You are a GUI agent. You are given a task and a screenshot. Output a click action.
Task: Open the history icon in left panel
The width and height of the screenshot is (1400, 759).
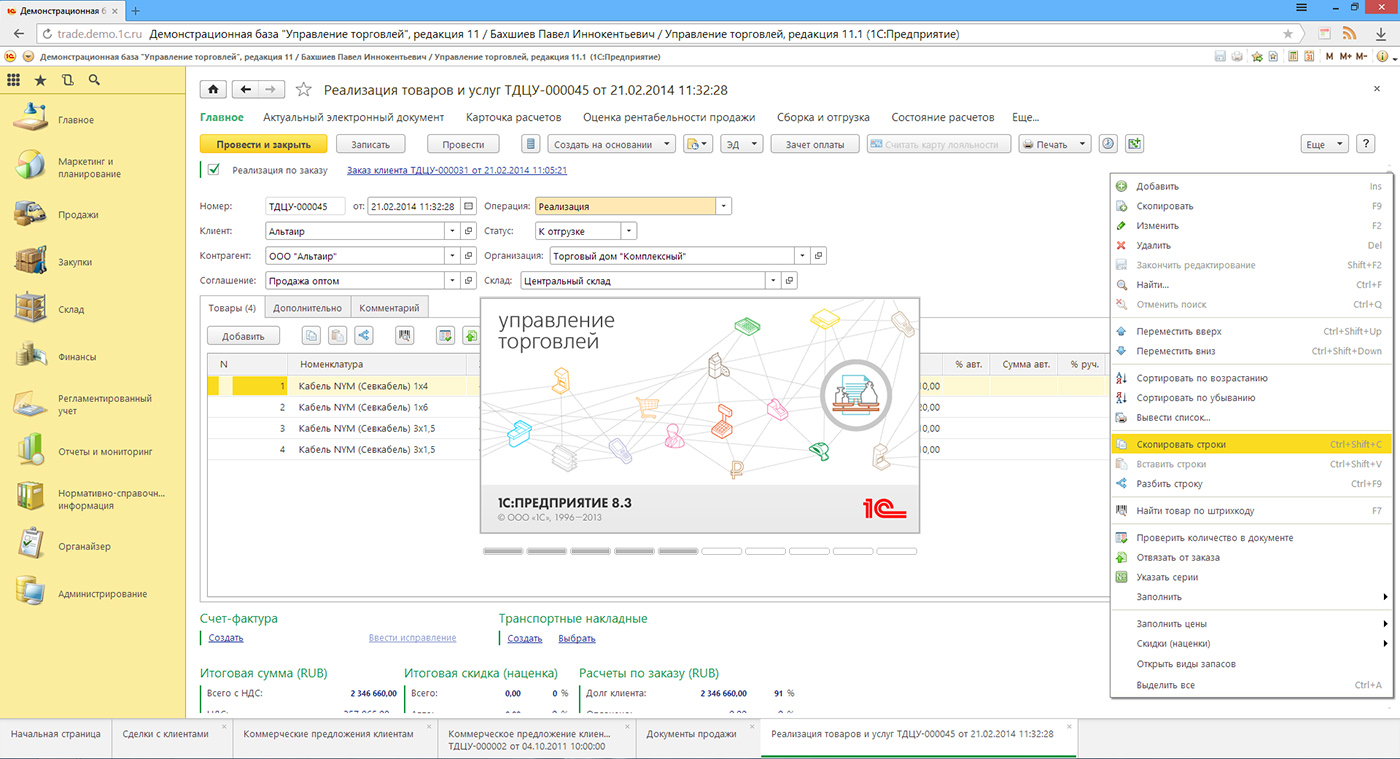coord(67,80)
